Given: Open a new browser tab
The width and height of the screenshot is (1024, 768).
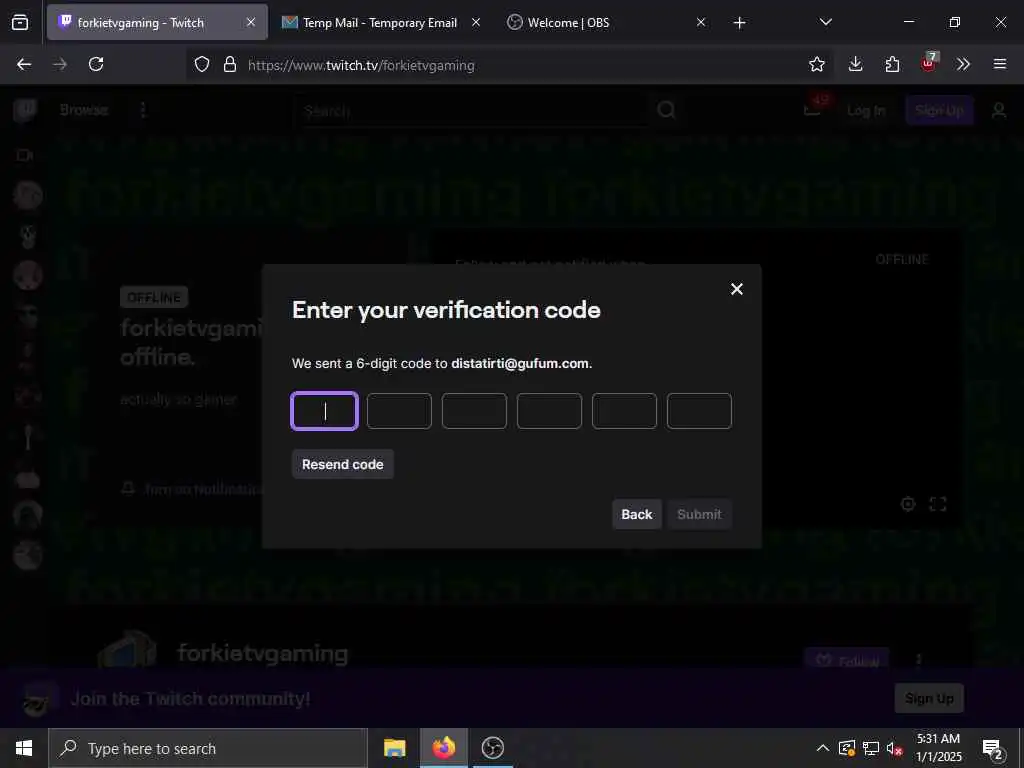Looking at the screenshot, I should (x=739, y=23).
